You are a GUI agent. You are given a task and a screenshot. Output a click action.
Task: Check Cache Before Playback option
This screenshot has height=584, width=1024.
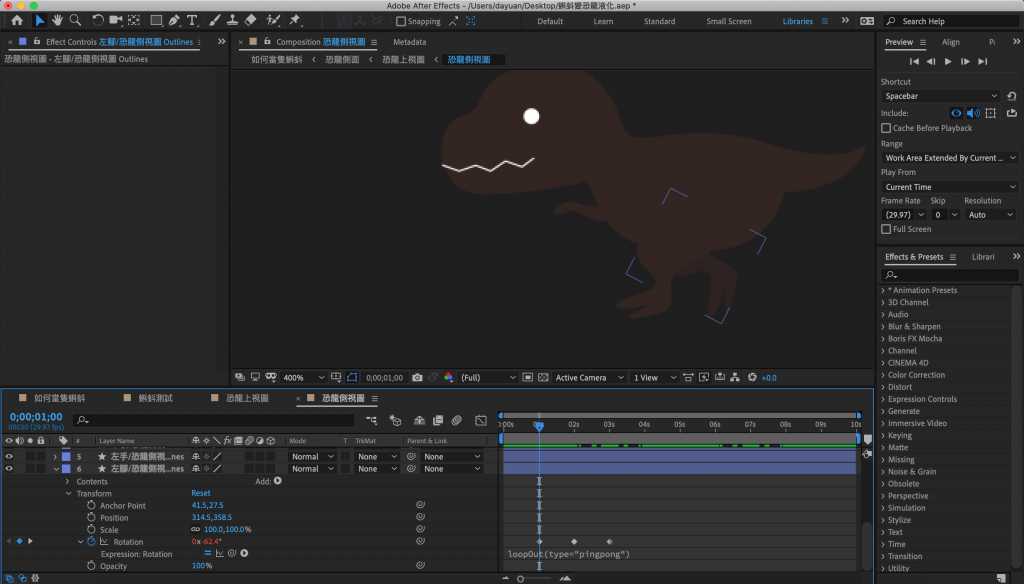[886, 128]
